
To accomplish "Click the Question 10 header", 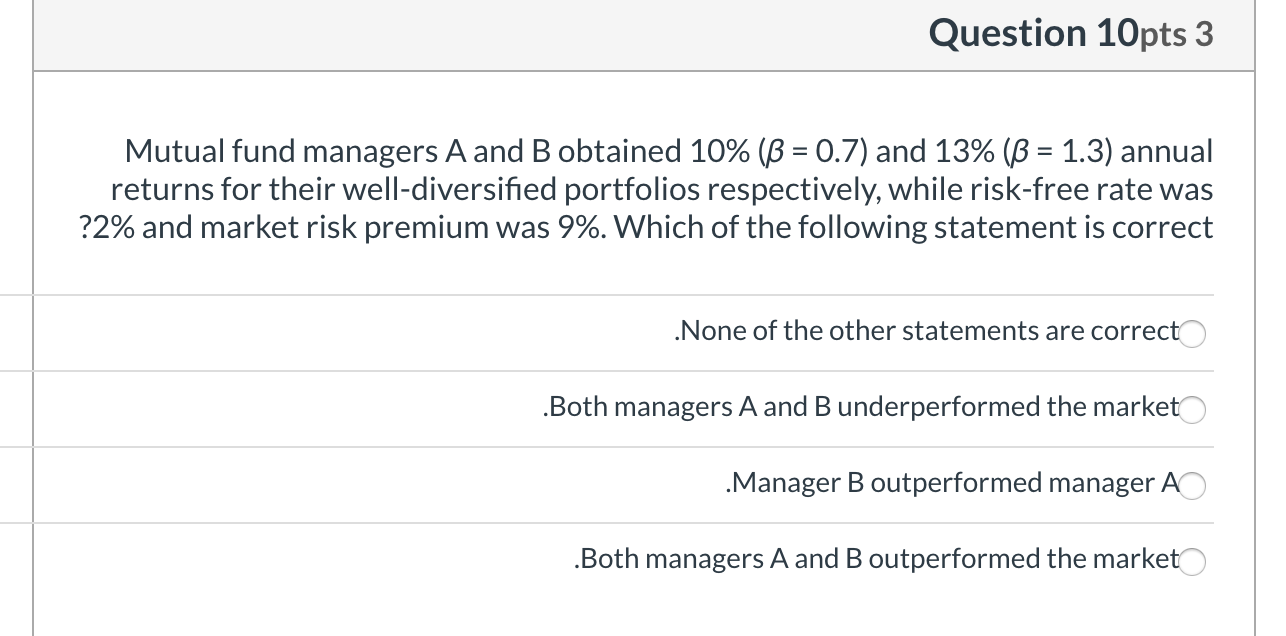I will click(1035, 33).
